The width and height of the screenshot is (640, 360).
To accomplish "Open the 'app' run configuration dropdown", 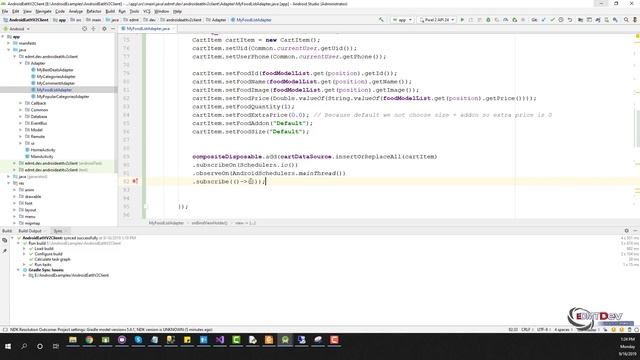I will click(x=402, y=20).
